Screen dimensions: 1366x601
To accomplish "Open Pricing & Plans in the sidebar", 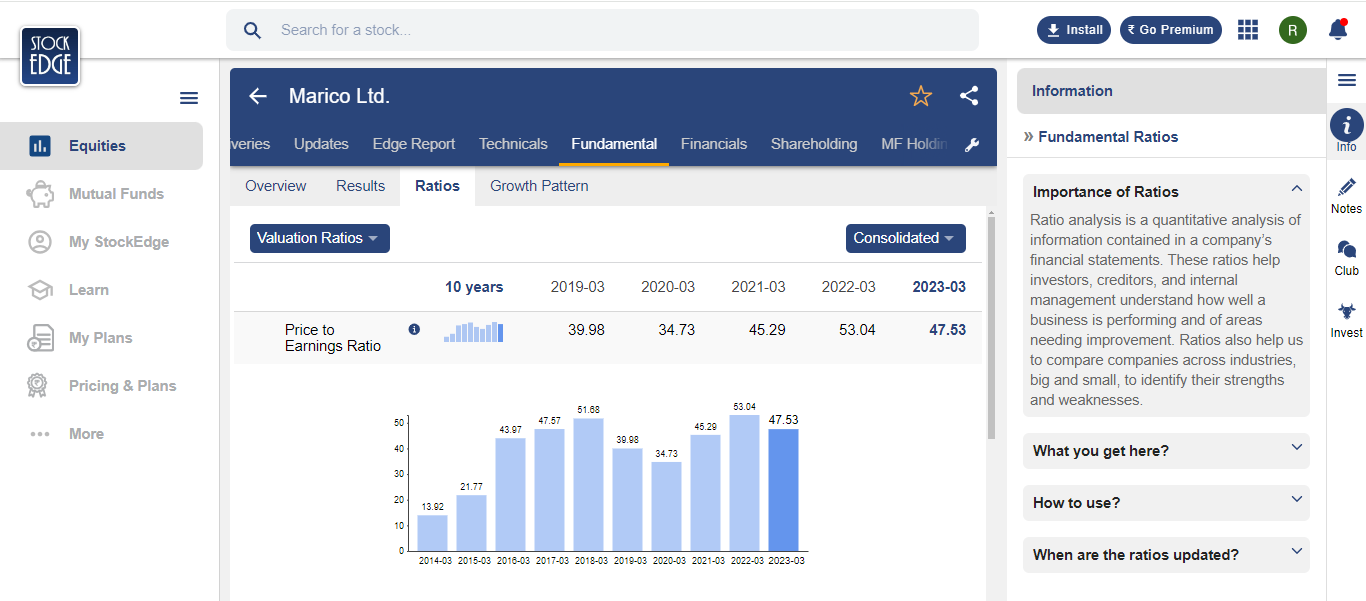I will [x=101, y=386].
